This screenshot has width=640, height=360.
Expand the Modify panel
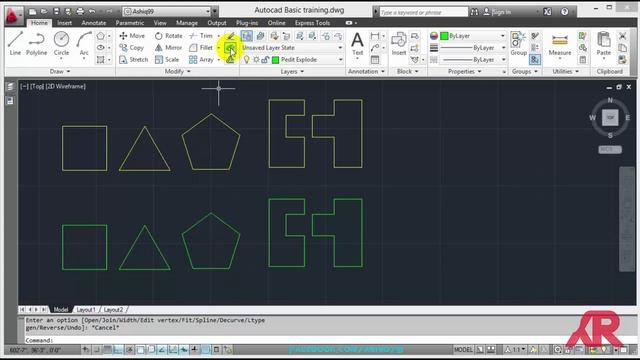tap(177, 71)
